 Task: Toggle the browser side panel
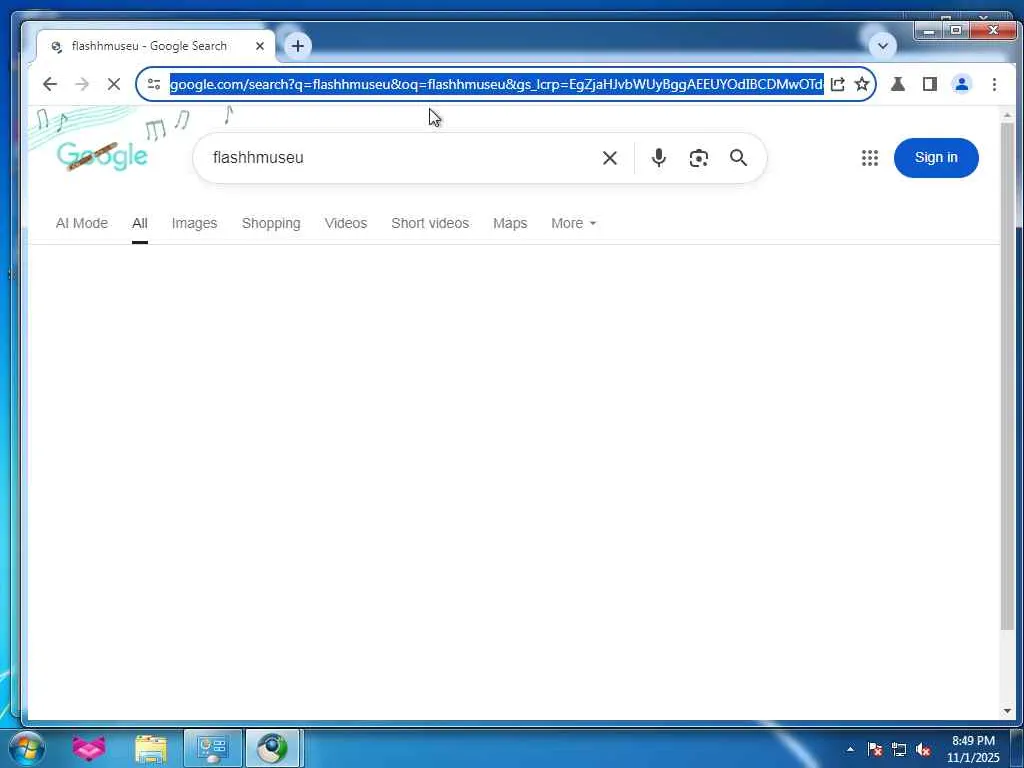pyautogui.click(x=930, y=84)
